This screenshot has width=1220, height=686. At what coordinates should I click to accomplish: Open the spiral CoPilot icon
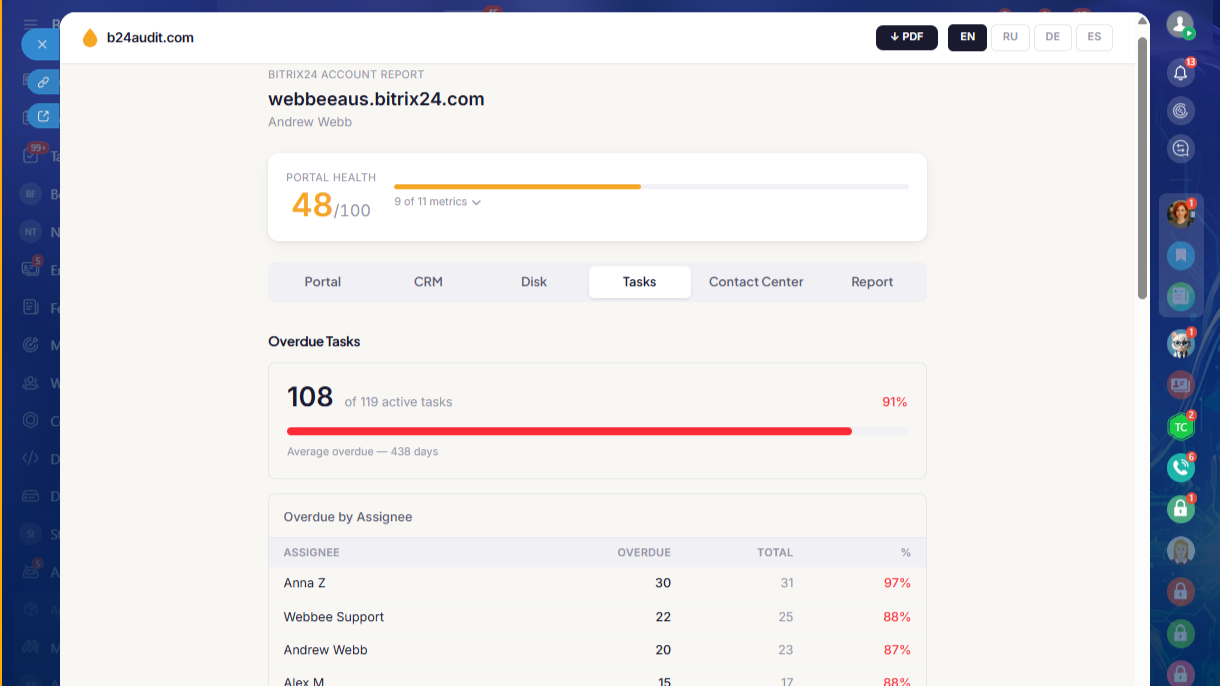[x=1180, y=110]
